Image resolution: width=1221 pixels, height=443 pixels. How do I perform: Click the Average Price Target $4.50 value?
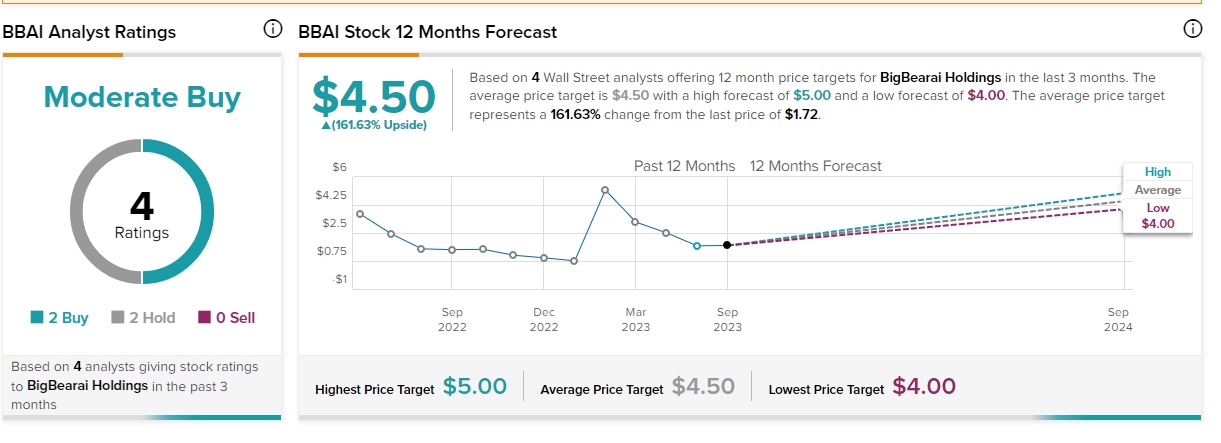click(x=703, y=387)
